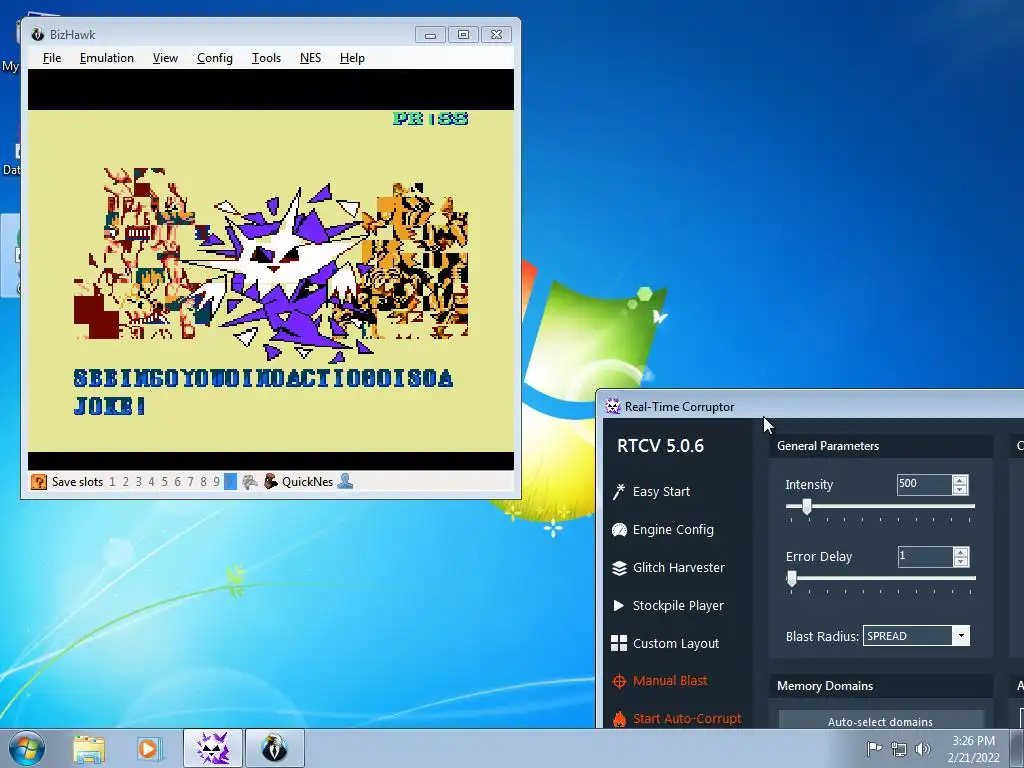The image size is (1024, 768).
Task: Click the Intensity slider handle
Action: pyautogui.click(x=807, y=506)
